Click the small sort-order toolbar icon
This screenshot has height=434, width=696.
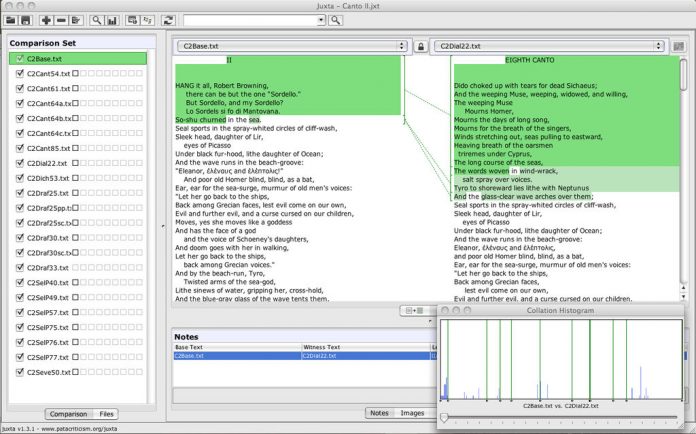point(147,20)
